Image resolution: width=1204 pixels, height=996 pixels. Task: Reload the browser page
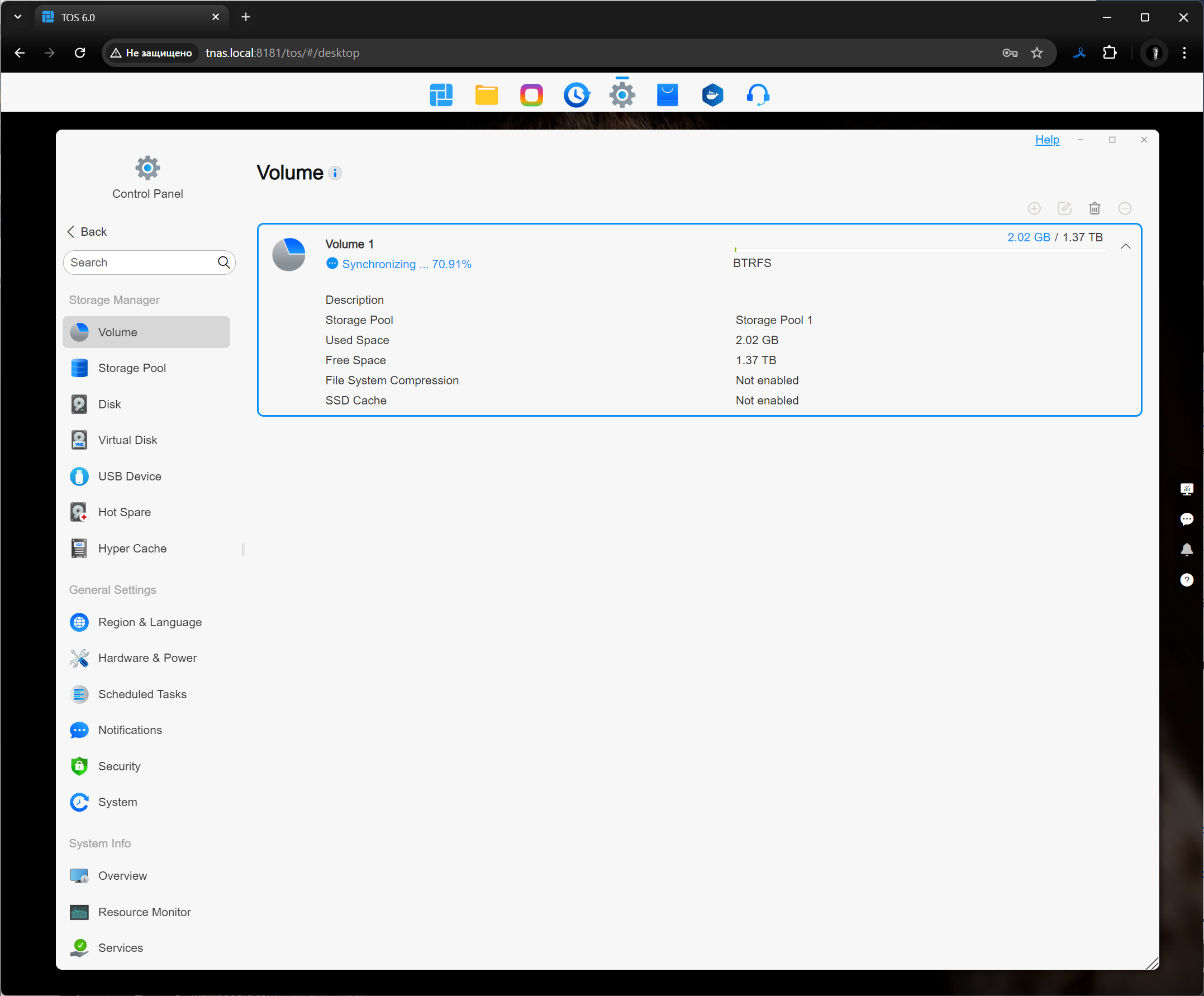tap(80, 53)
